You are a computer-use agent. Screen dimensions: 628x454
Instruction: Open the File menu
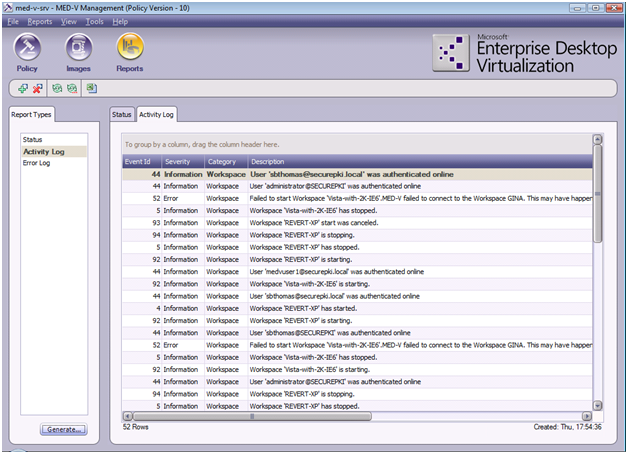pos(13,22)
